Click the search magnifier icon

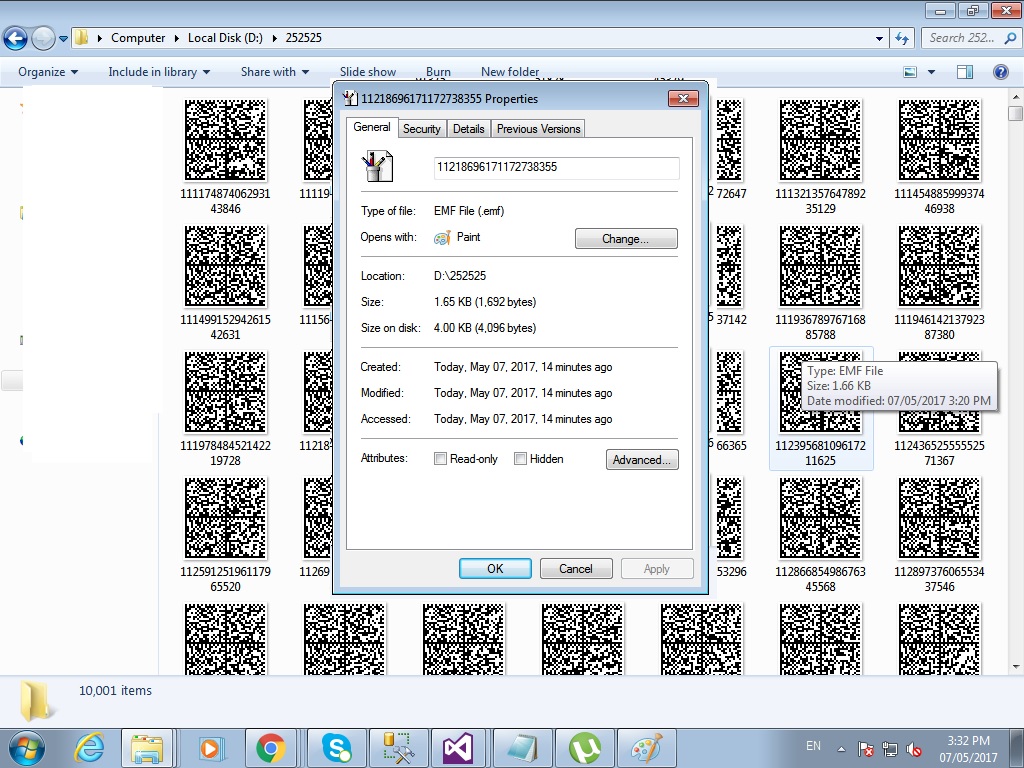pos(1009,38)
